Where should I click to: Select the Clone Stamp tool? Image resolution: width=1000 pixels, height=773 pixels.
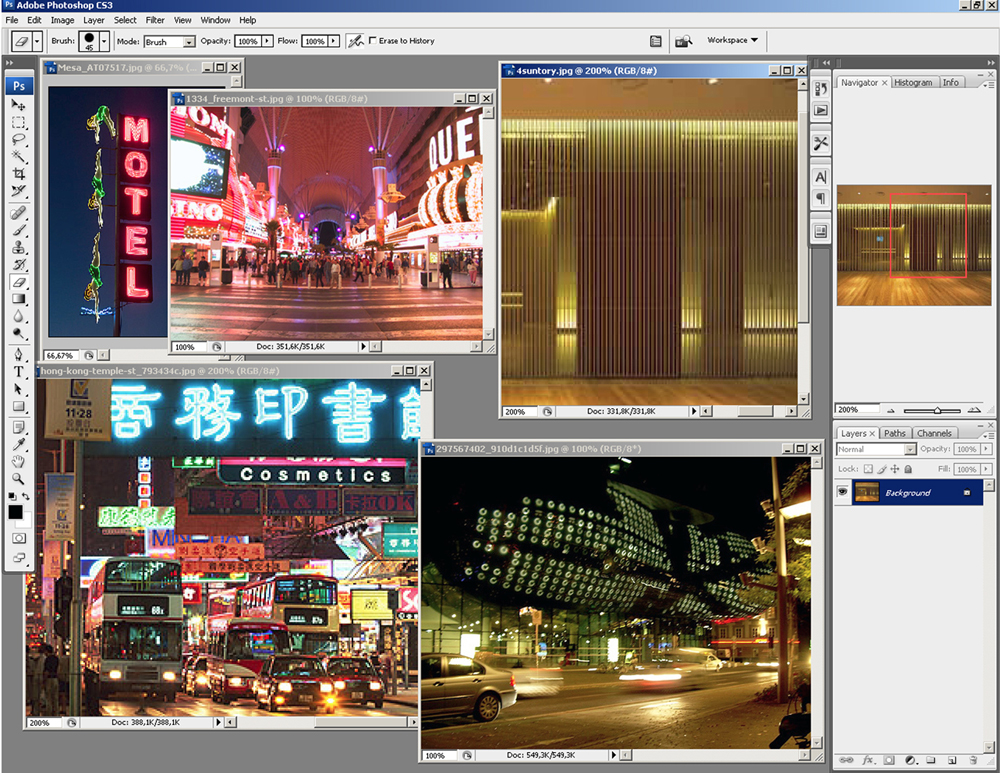pos(18,247)
